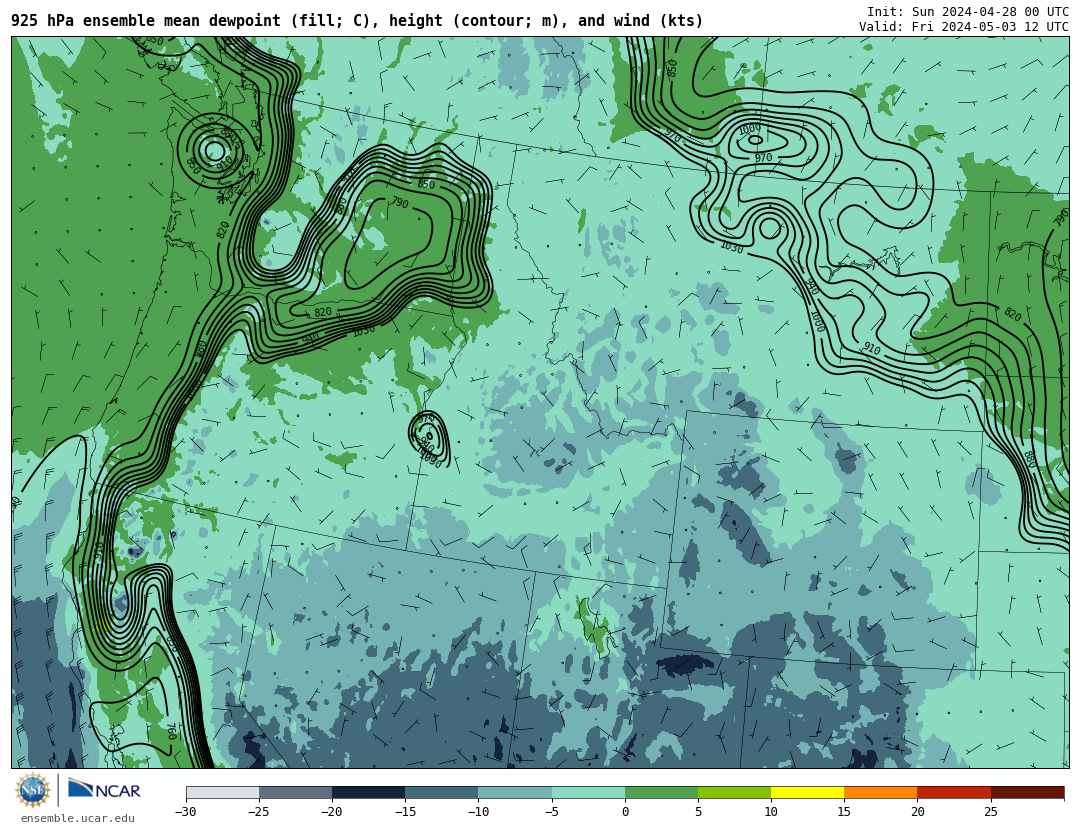Image resolution: width=1080 pixels, height=831 pixels.
Task: Click the colorbar tick label '-5'
Action: (x=552, y=812)
